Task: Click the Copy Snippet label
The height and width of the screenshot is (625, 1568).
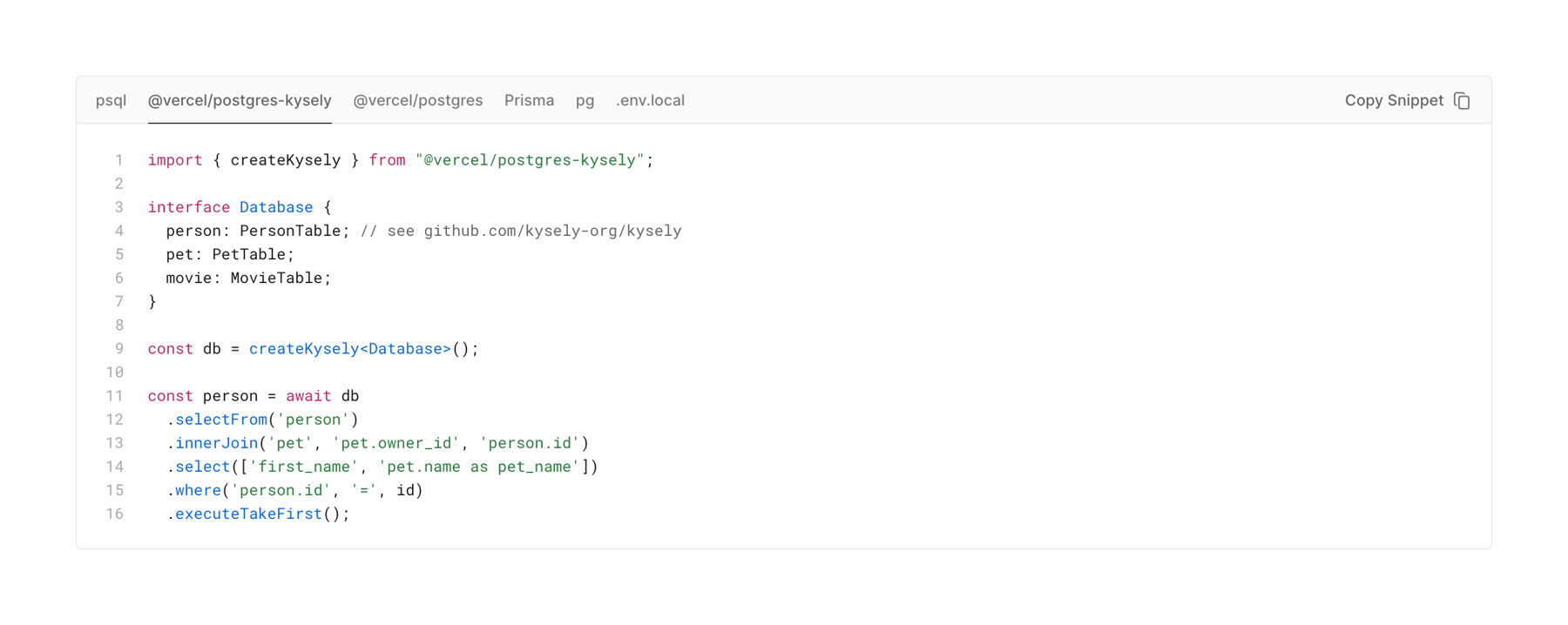Action: 1394,100
